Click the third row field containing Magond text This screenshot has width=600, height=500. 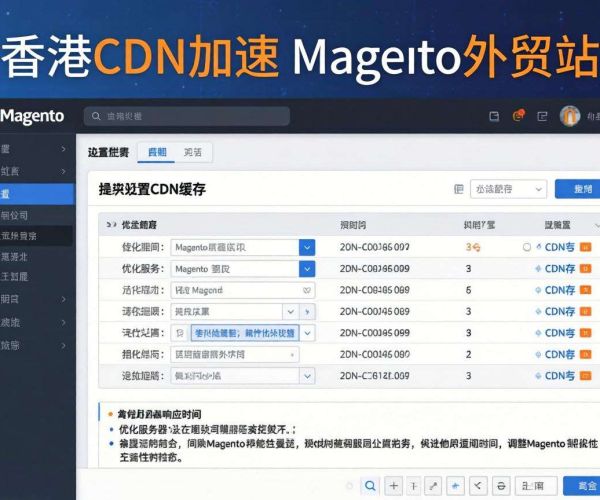point(243,290)
